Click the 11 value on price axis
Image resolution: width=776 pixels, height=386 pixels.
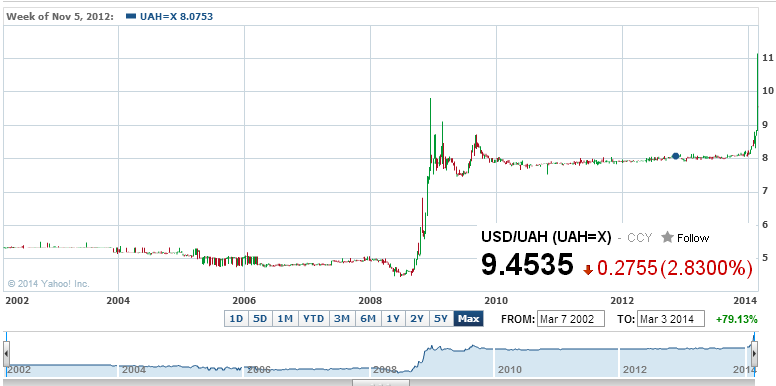[768, 58]
